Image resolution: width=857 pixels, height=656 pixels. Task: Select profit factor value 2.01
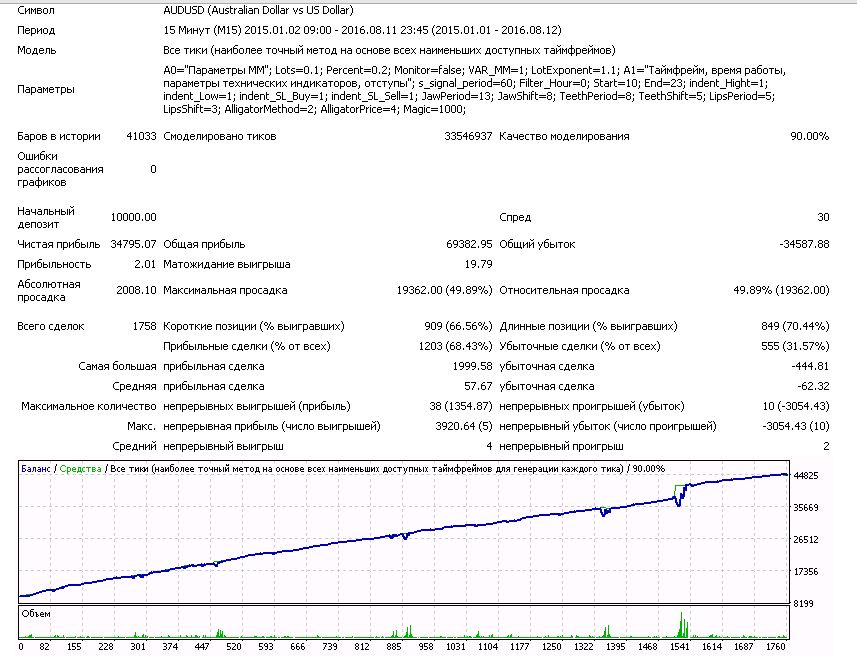click(145, 264)
